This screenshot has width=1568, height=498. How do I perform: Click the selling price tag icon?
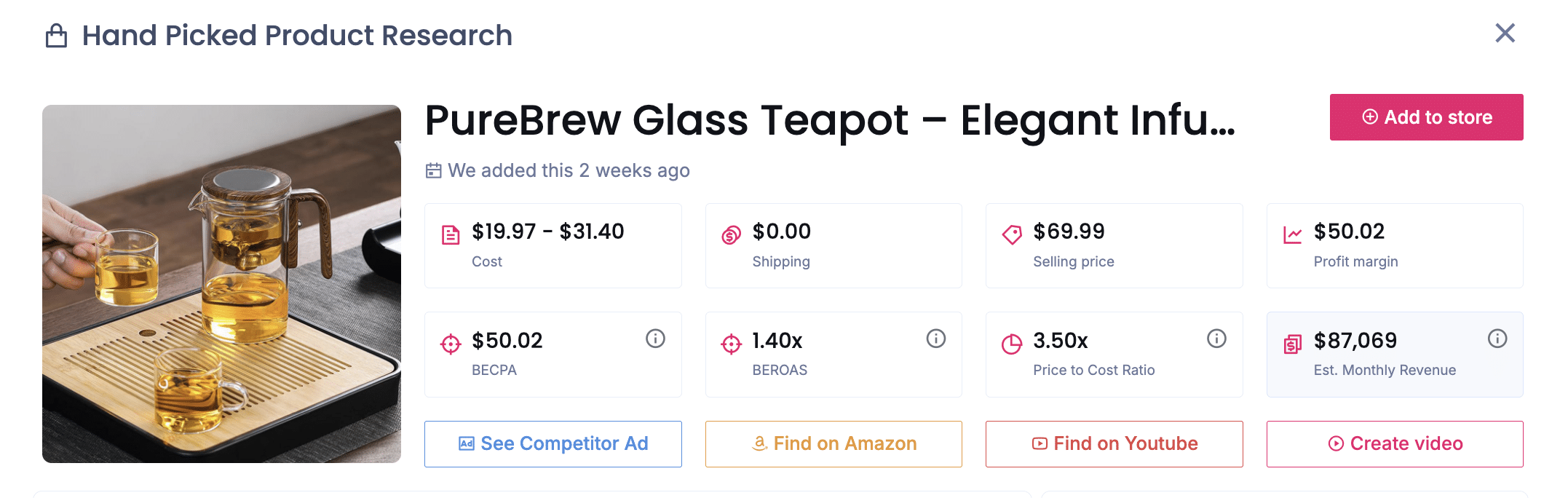[x=1011, y=233]
